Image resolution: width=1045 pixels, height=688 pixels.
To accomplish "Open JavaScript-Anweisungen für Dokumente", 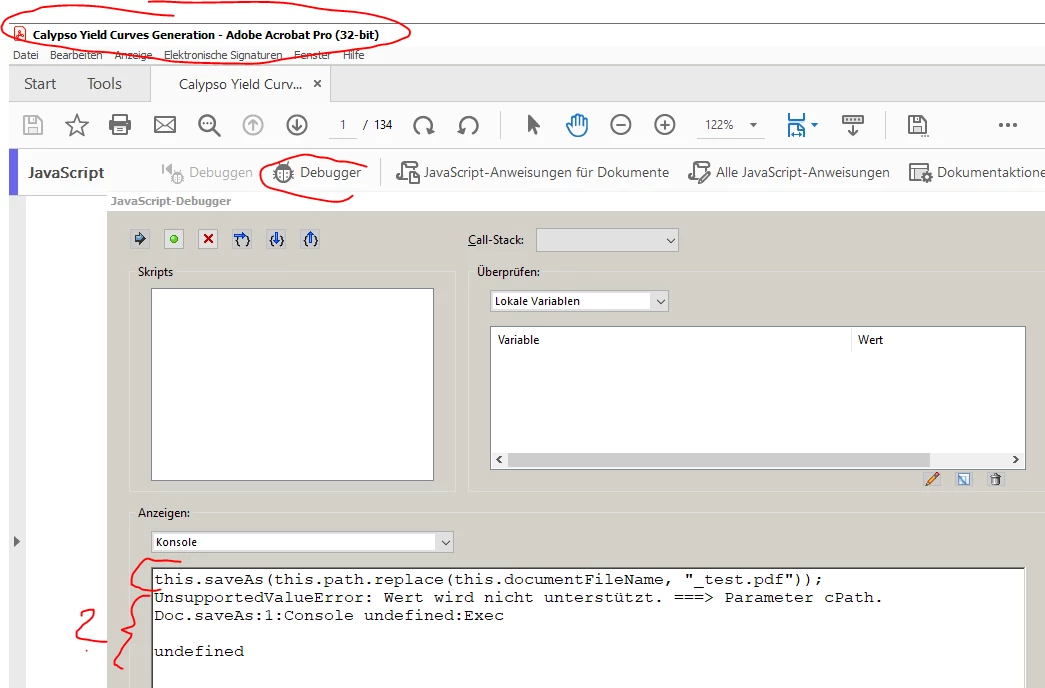I will click(532, 173).
